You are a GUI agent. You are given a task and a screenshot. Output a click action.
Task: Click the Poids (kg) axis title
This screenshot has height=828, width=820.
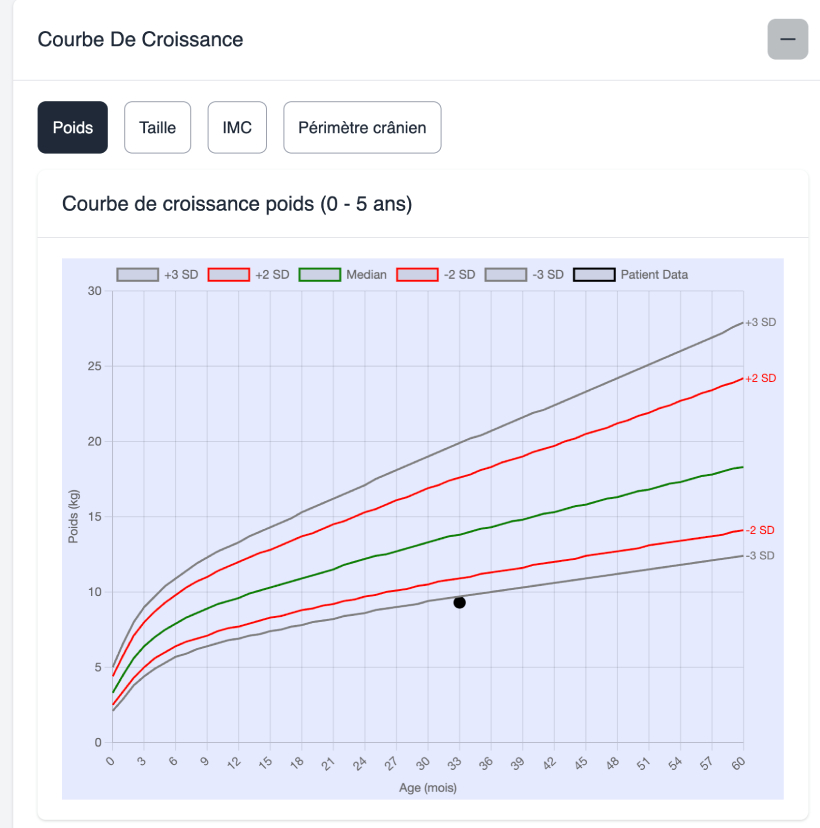(x=74, y=517)
